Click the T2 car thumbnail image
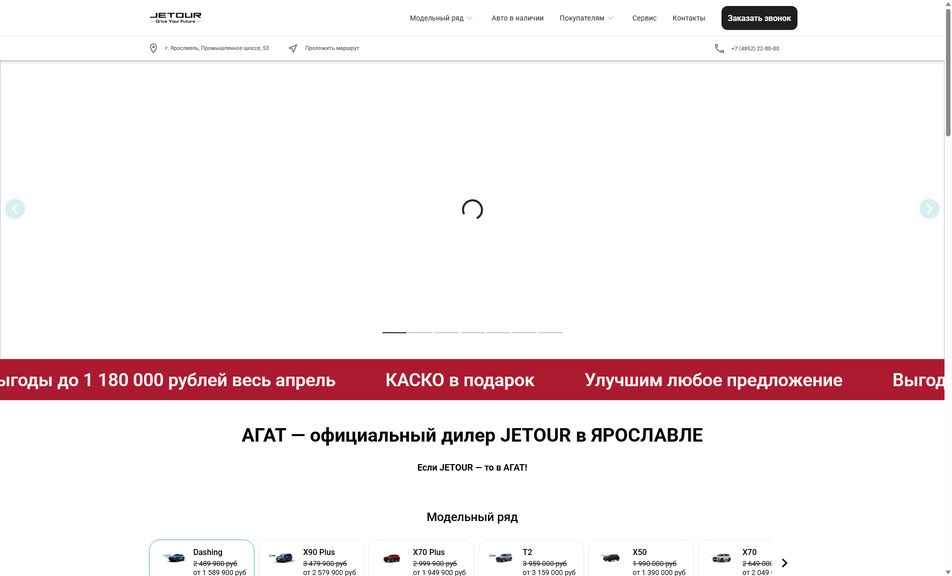The width and height of the screenshot is (952, 576). click(x=502, y=557)
